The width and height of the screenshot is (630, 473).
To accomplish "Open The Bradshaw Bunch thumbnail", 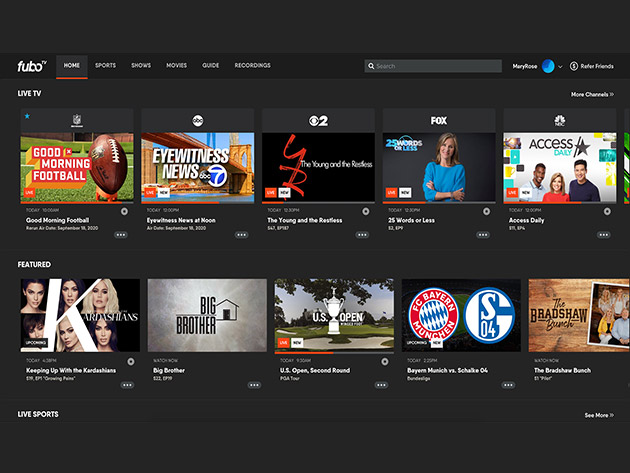I will pyautogui.click(x=579, y=315).
